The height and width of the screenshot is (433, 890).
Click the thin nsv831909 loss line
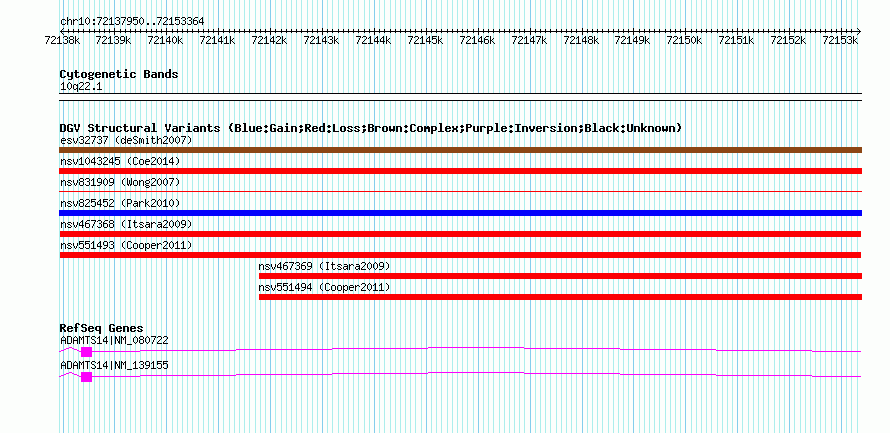tap(460, 192)
